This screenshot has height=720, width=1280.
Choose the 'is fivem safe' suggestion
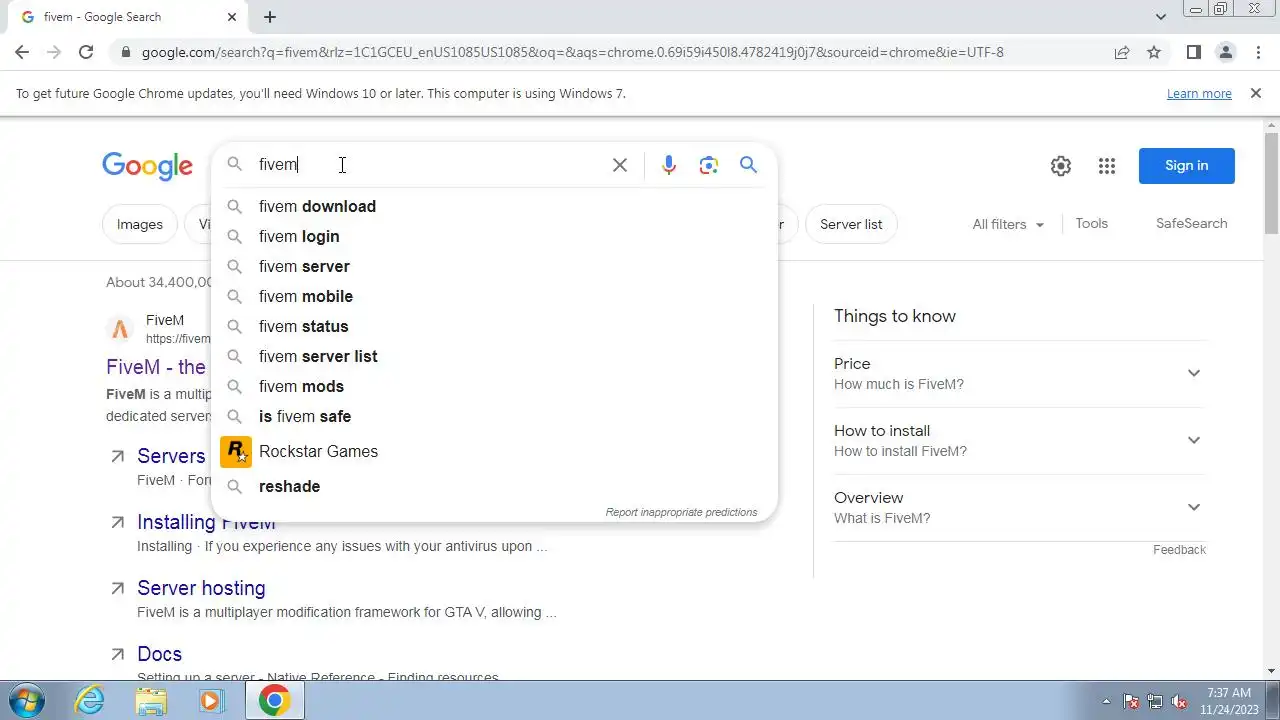click(x=494, y=416)
